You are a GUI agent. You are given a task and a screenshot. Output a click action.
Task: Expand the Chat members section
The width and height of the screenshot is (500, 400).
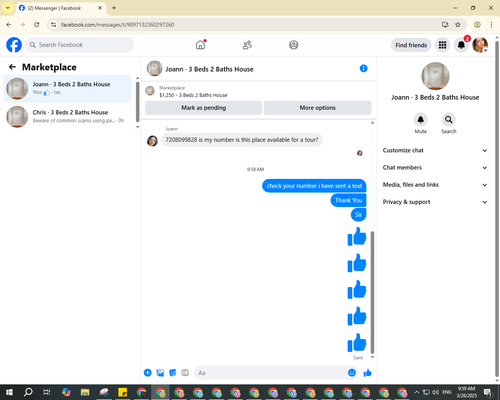(x=435, y=168)
